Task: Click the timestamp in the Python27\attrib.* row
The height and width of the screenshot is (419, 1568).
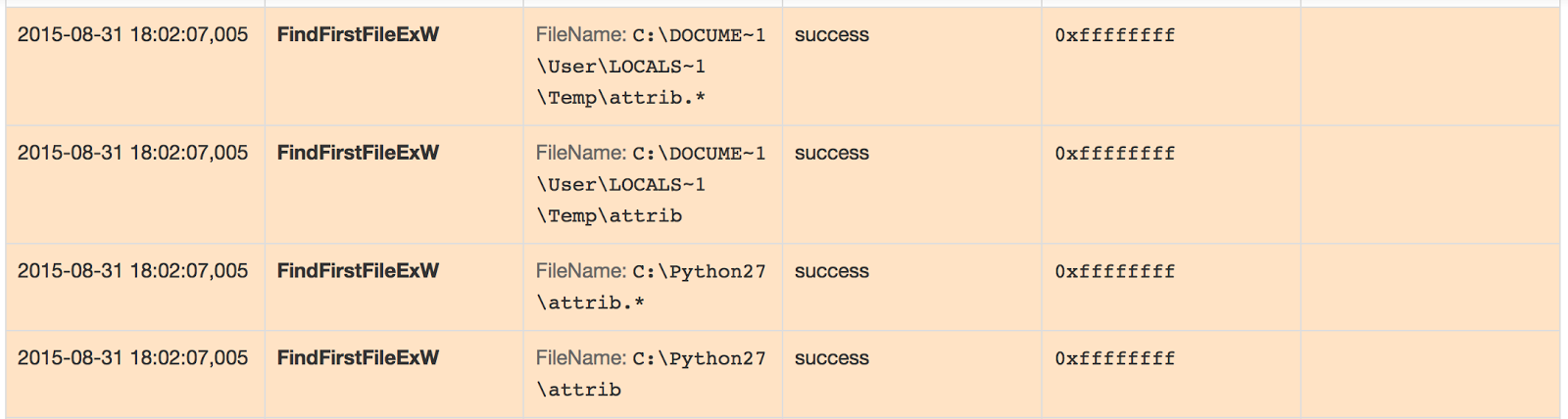Action: [x=132, y=271]
